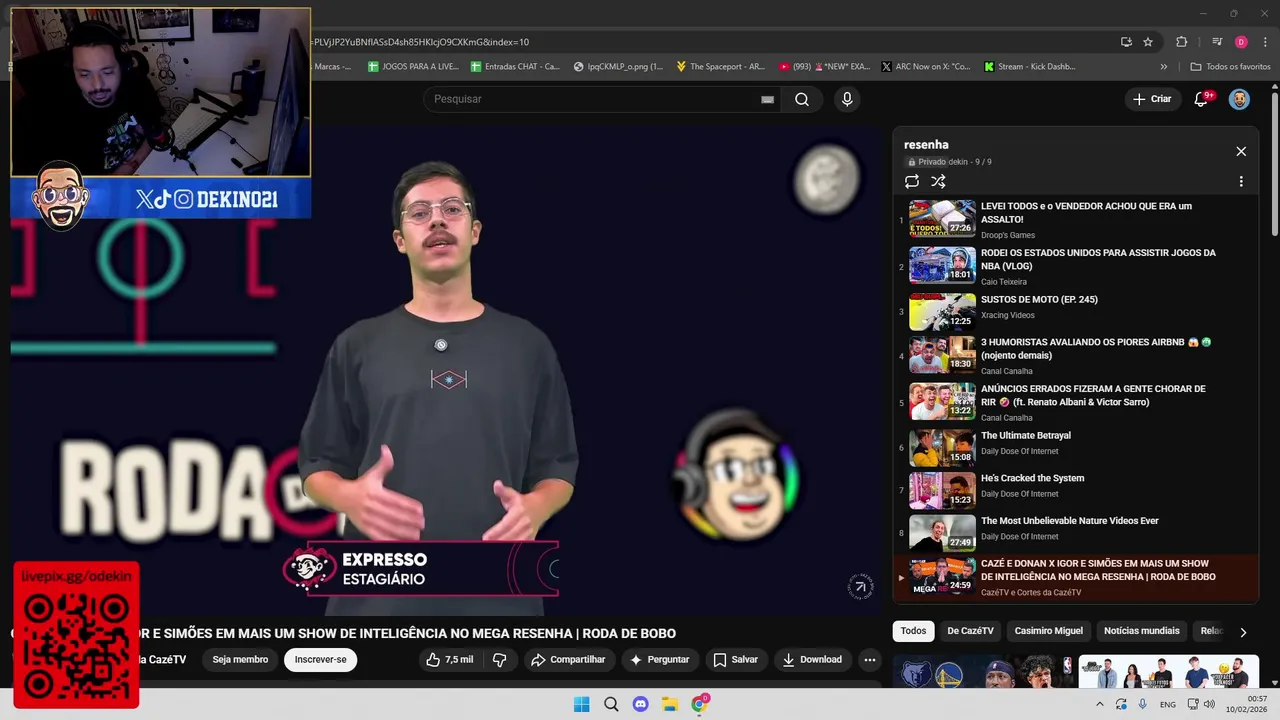
Task: Click the in-video popout arrow icon
Action: (x=860, y=587)
